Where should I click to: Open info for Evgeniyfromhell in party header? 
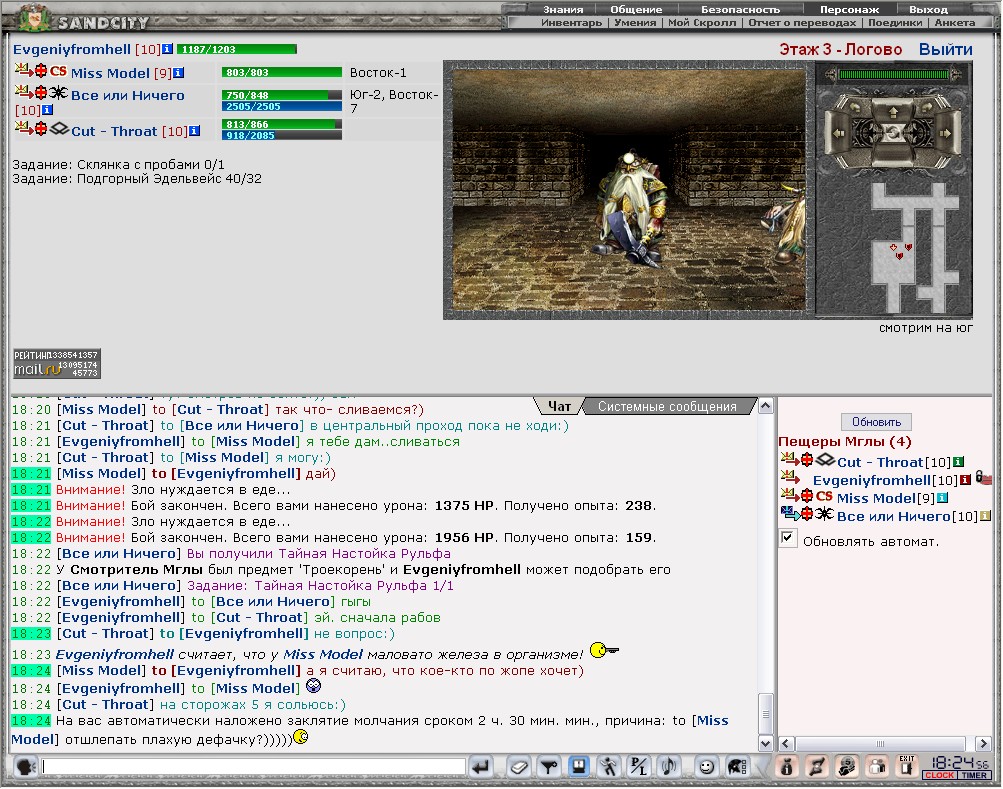point(167,49)
